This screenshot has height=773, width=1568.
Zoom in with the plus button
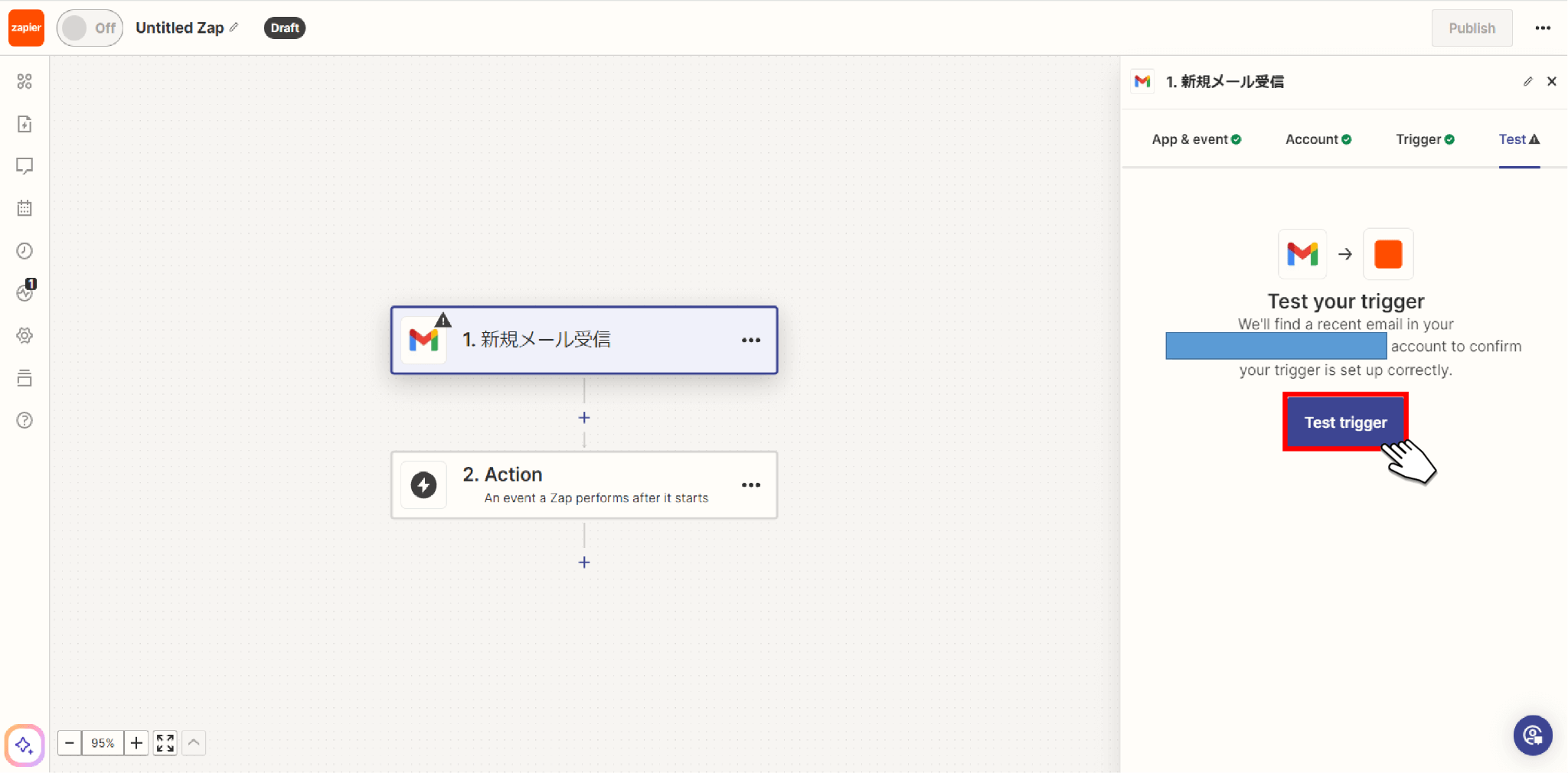click(136, 742)
